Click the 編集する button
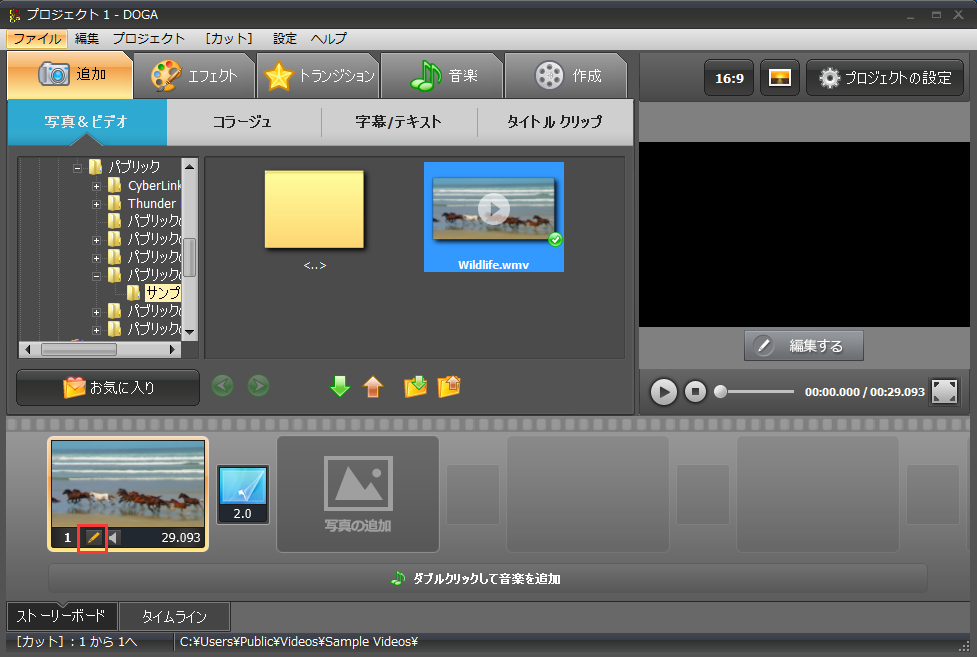This screenshot has width=977, height=657. pos(803,346)
